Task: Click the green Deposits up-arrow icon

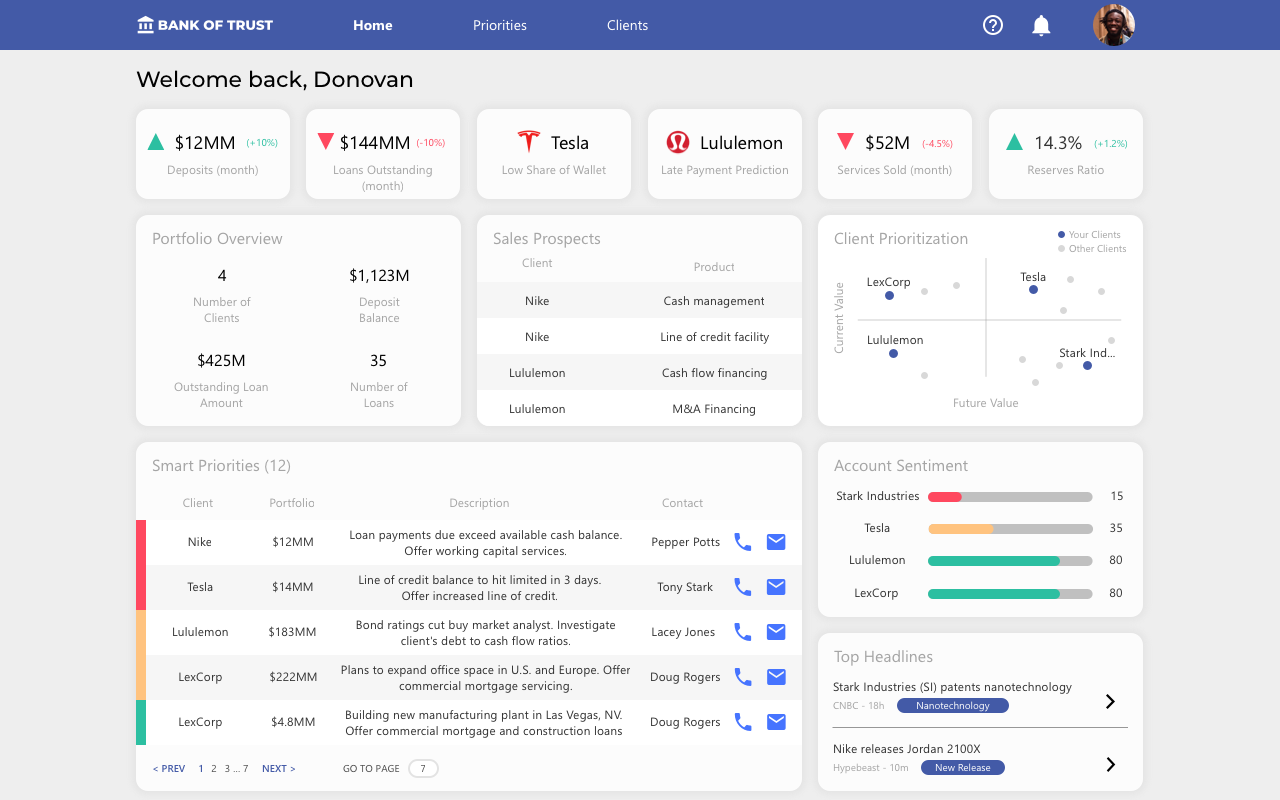Action: 156,142
